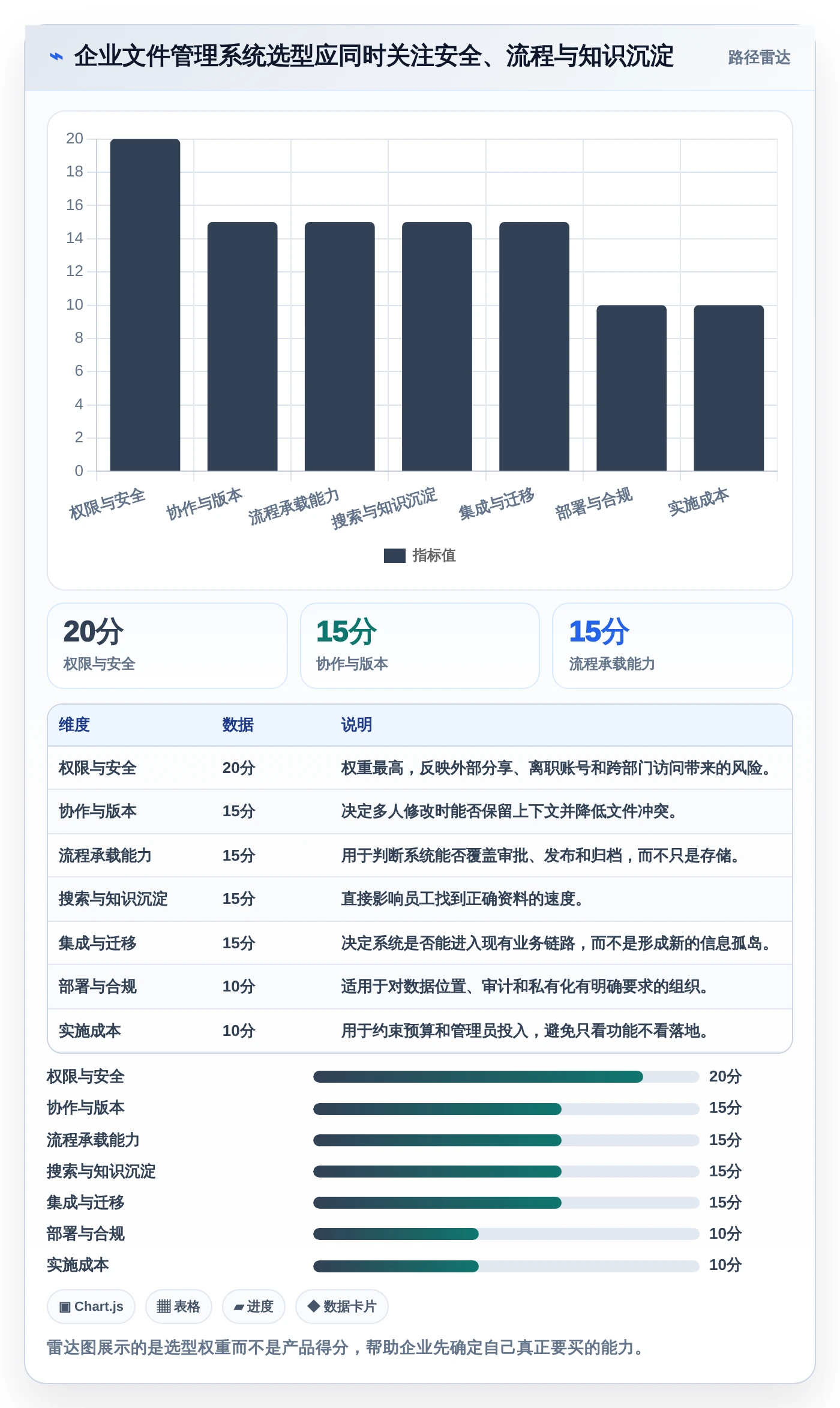
Task: Click the 实施成本 axis label under the chart
Action: 699,502
